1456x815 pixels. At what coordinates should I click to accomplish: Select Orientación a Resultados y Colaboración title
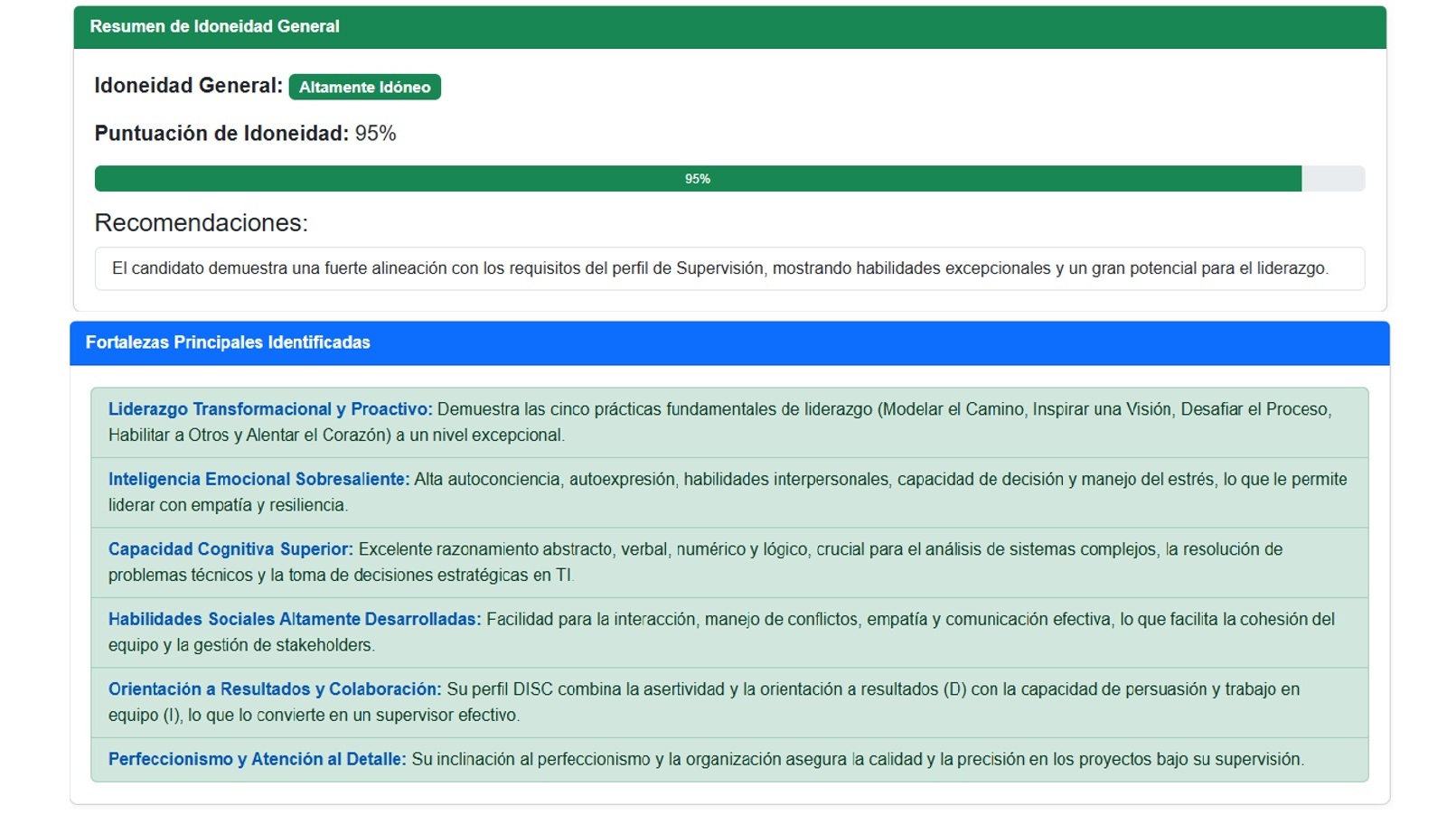pyautogui.click(x=274, y=689)
